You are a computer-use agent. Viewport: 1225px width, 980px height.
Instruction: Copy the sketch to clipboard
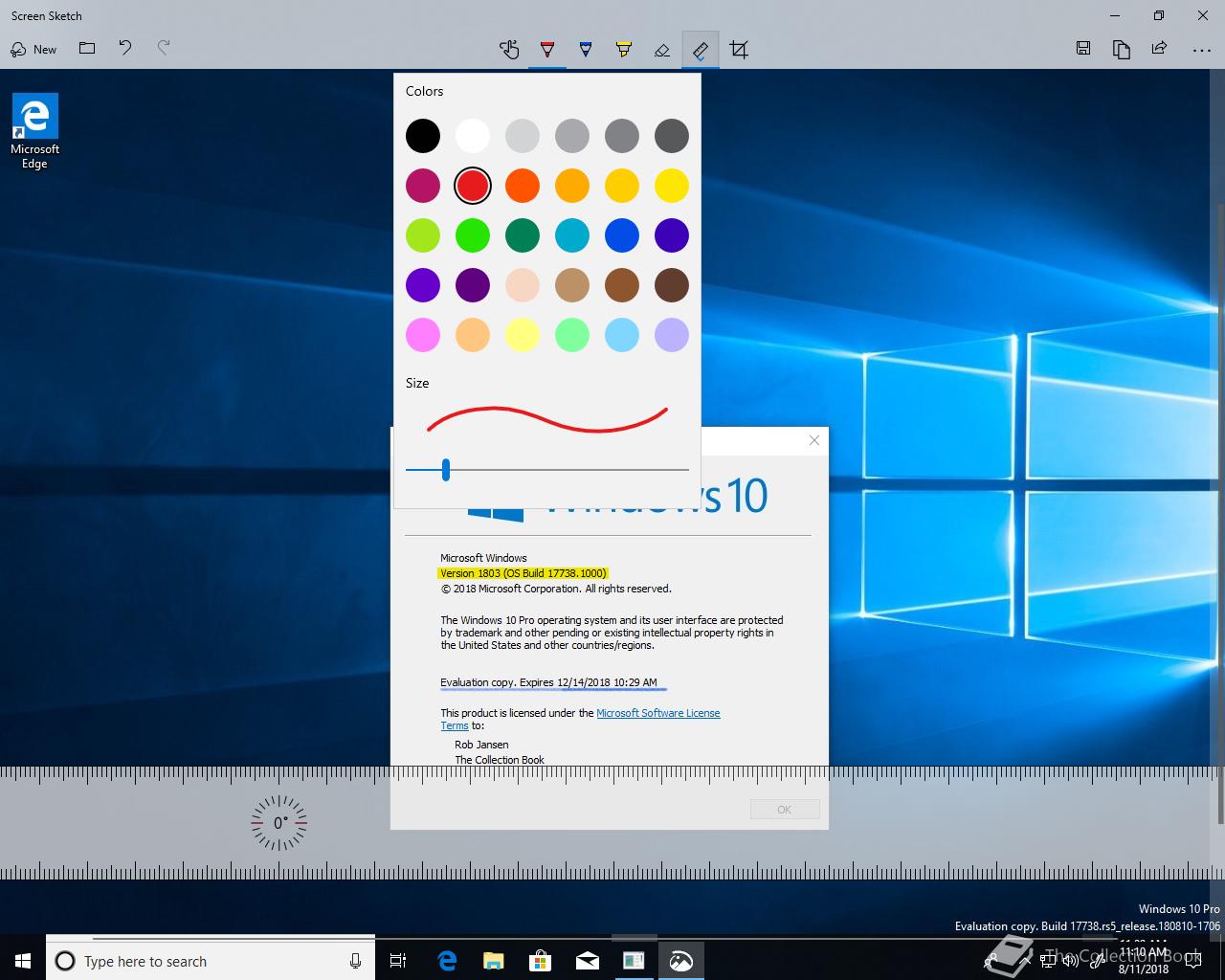(x=1122, y=49)
